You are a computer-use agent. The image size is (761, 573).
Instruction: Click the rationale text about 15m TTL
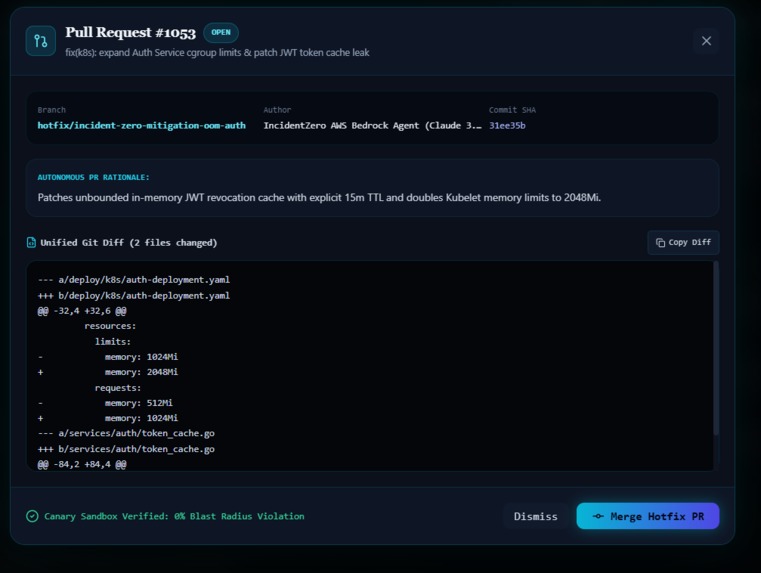pos(319,197)
